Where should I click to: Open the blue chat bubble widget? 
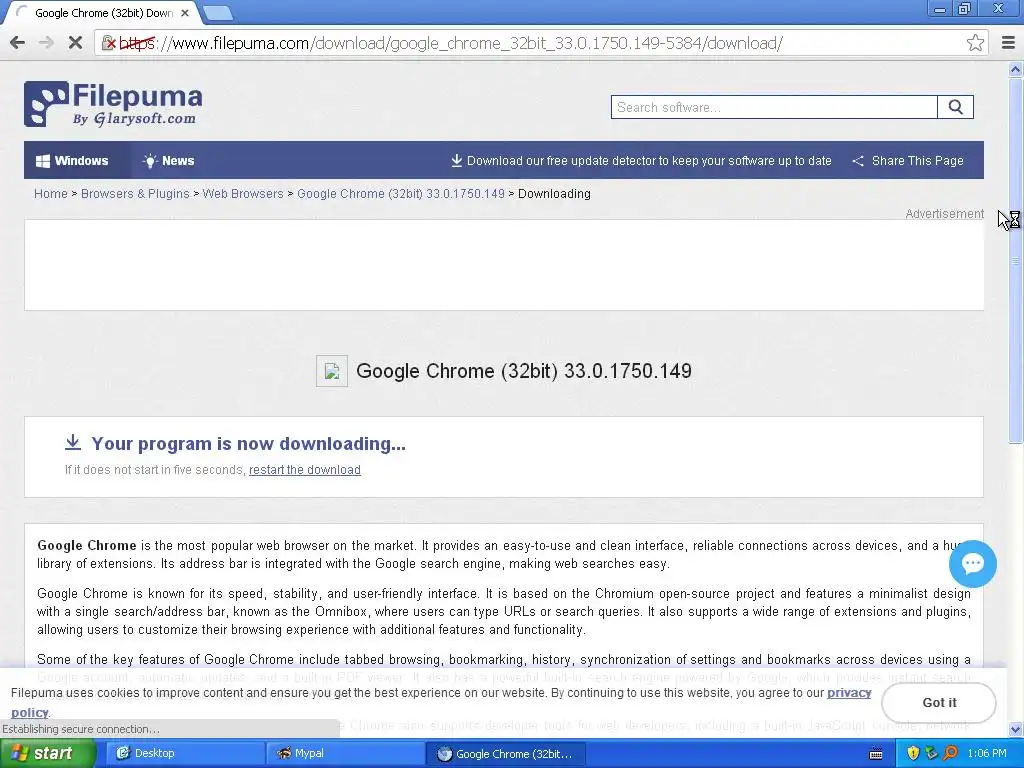(x=972, y=564)
